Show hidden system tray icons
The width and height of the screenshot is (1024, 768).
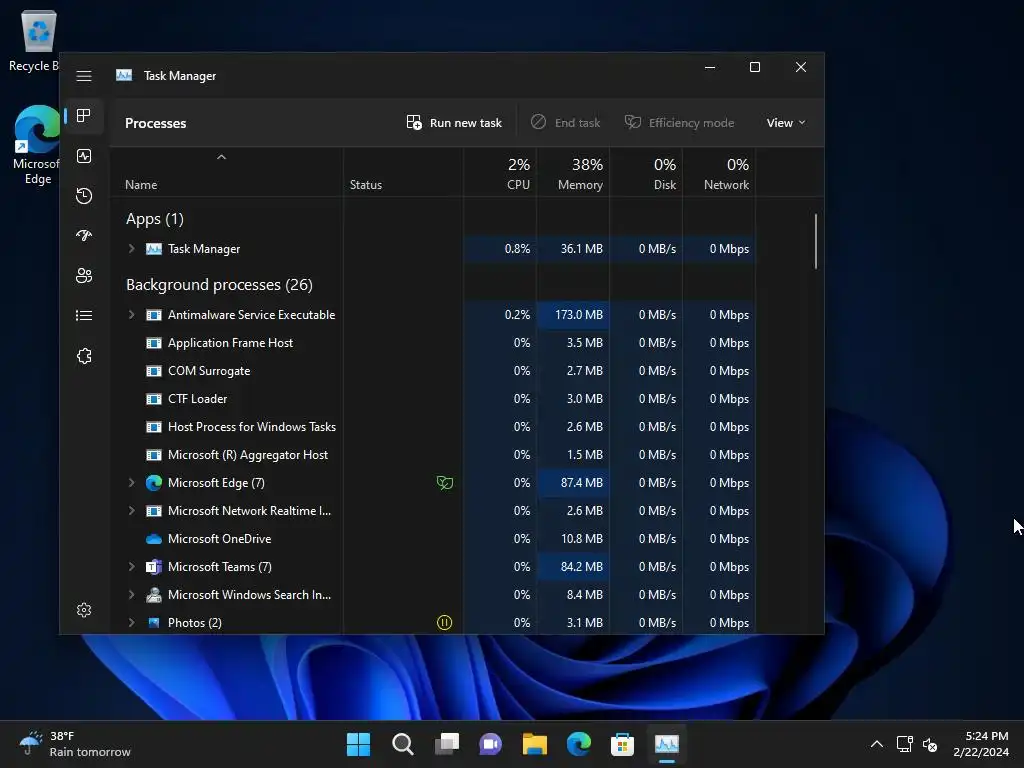pos(877,744)
